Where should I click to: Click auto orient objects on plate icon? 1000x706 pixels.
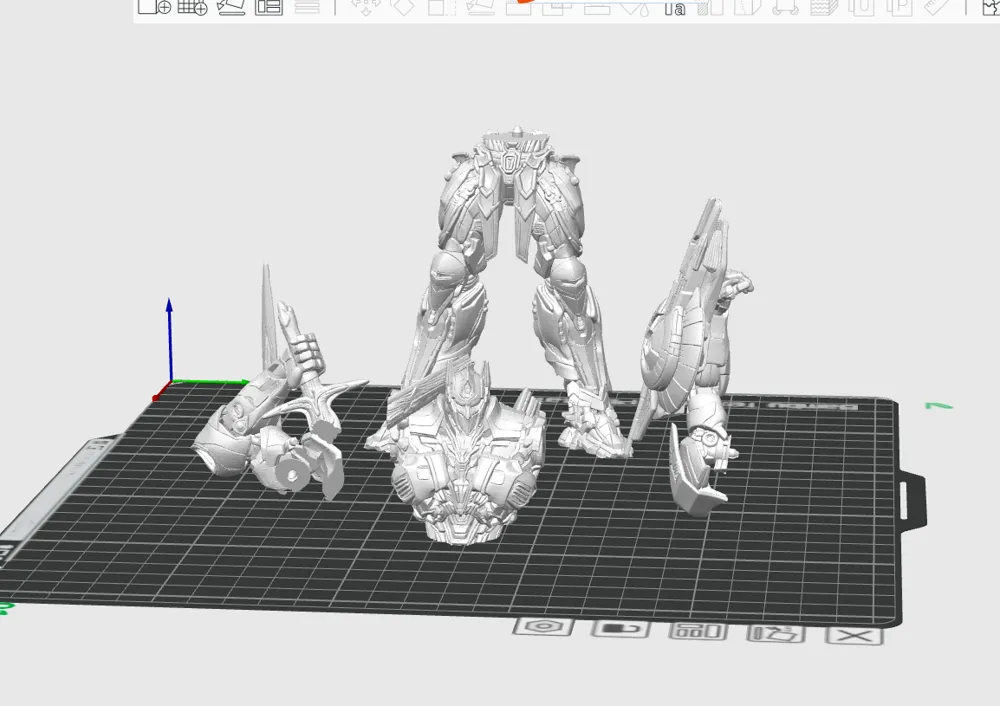point(776,633)
